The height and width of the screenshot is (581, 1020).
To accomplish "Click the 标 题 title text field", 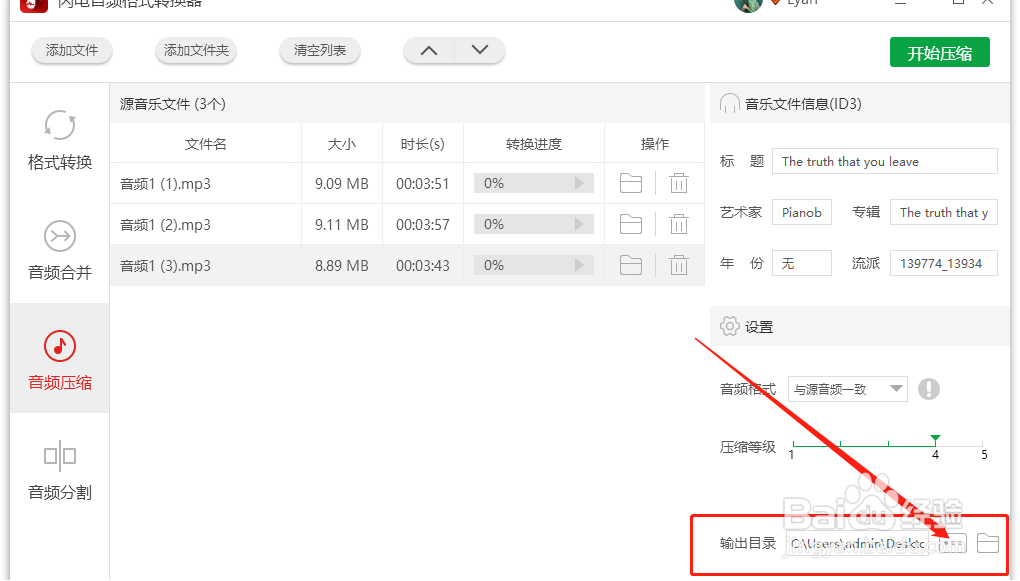I will tap(884, 161).
